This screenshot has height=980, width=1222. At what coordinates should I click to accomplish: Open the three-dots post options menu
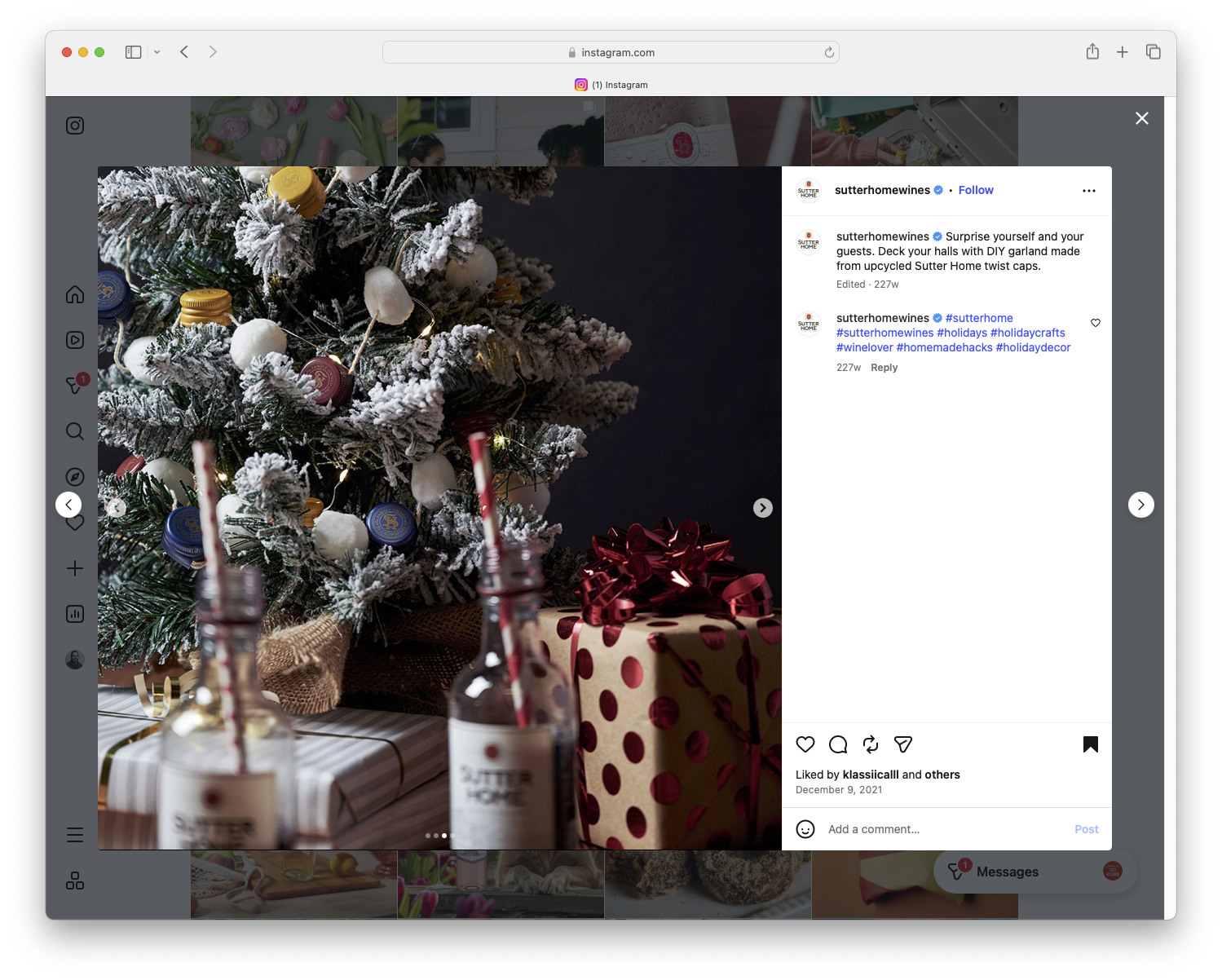pos(1089,190)
